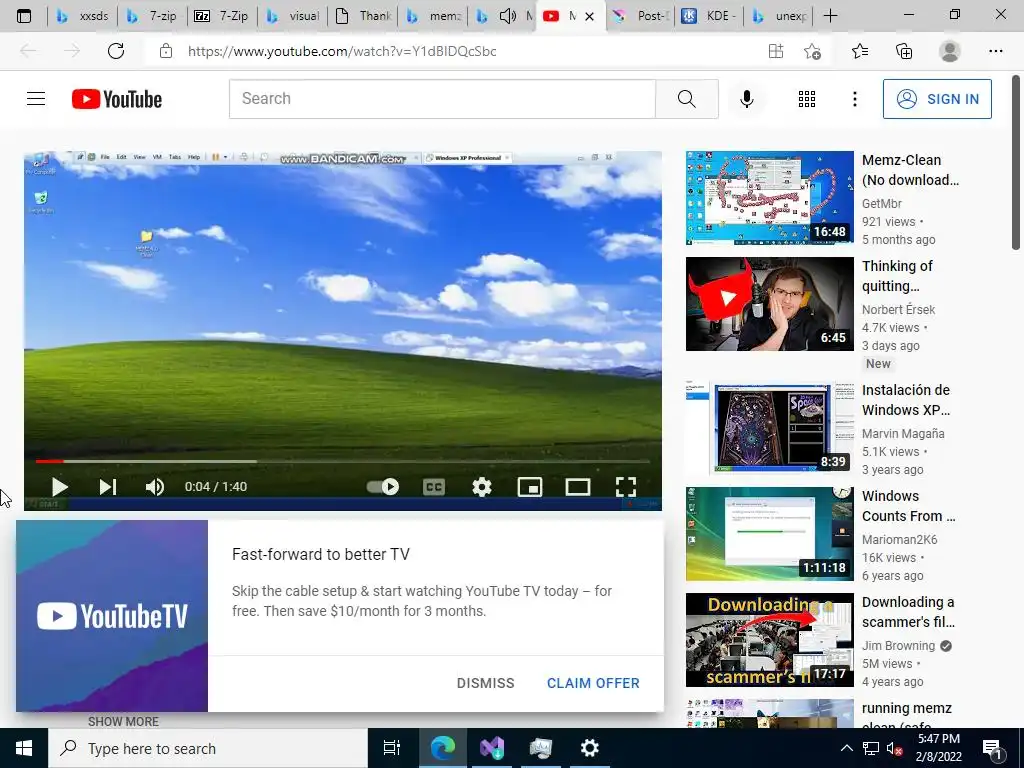The height and width of the screenshot is (768, 1024).
Task: Mute the audio-playing tab speaker icon
Action: pyautogui.click(x=508, y=16)
